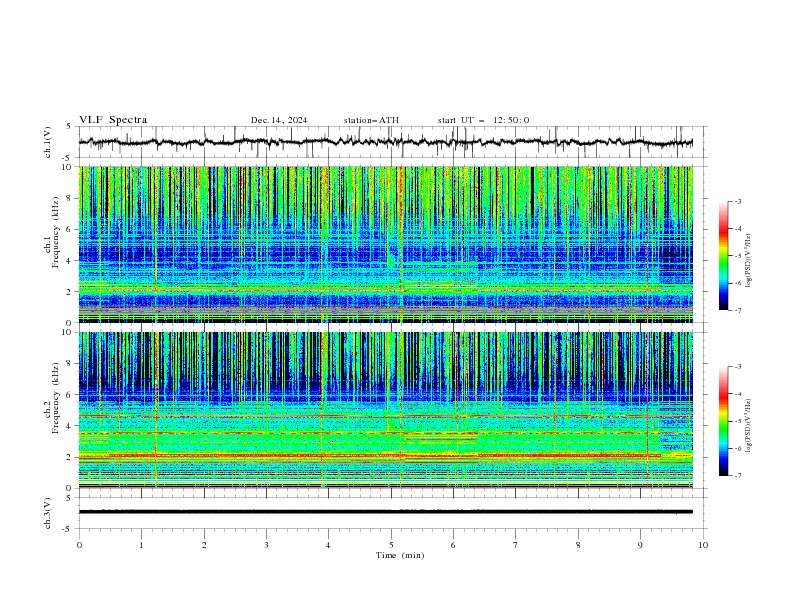
Task: Click the "log(PSD)(V²/Hz)" label beside ch.2 colorbar
Action: click(x=749, y=426)
